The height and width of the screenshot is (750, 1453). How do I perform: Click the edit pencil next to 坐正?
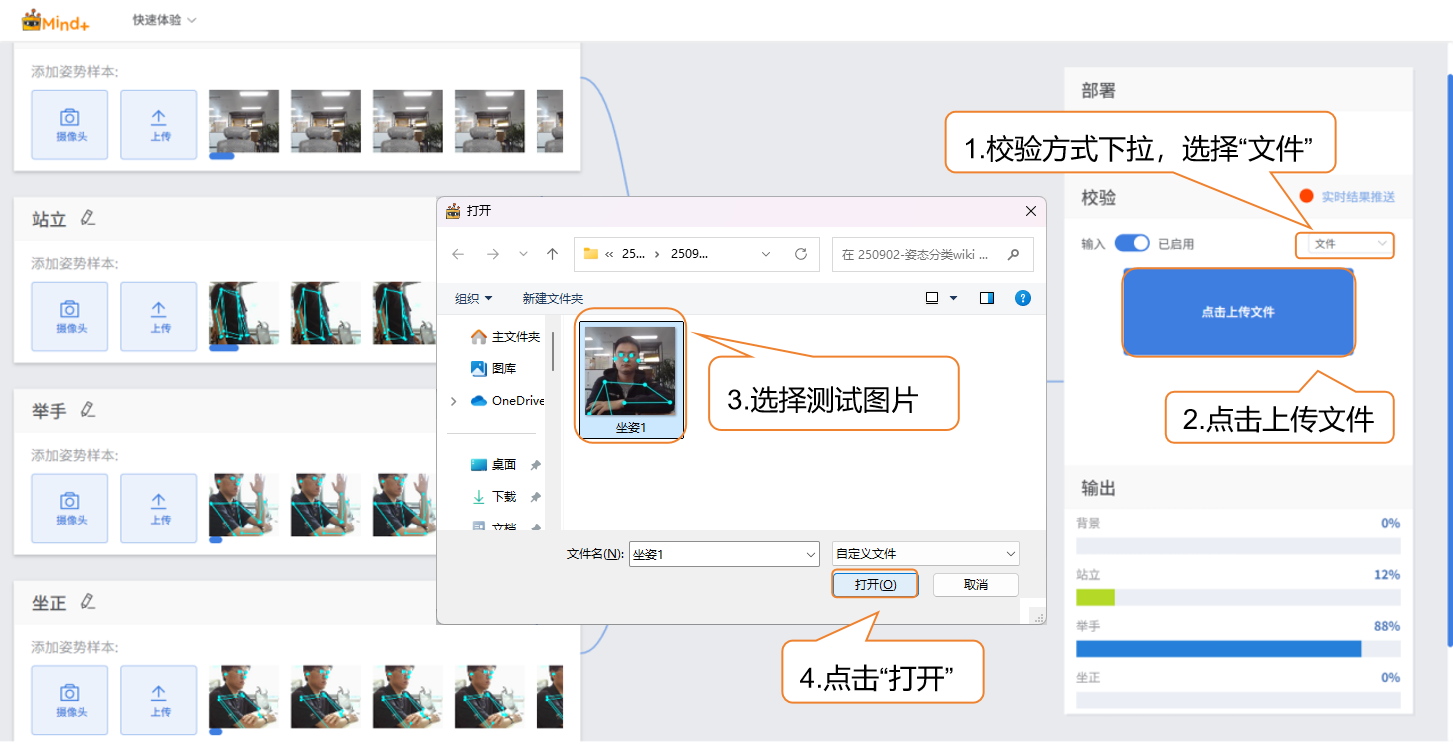pyautogui.click(x=88, y=602)
